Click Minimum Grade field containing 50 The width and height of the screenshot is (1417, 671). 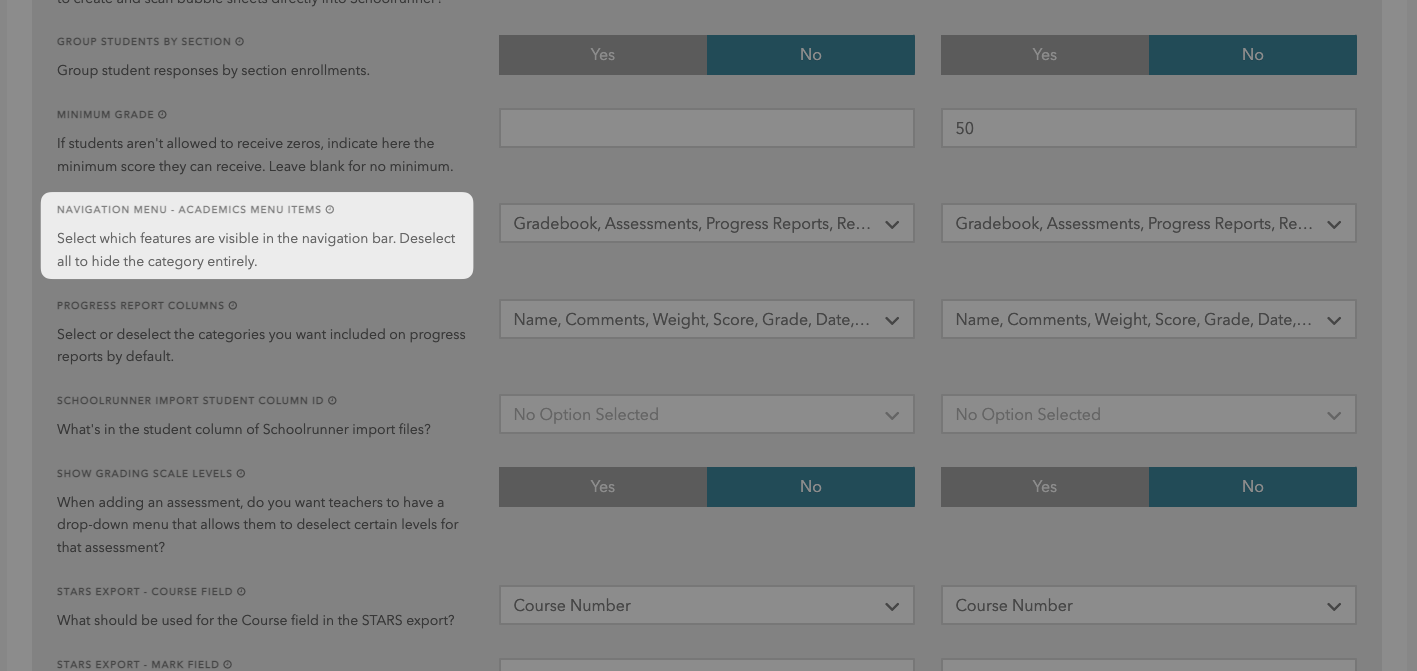pyautogui.click(x=1148, y=129)
